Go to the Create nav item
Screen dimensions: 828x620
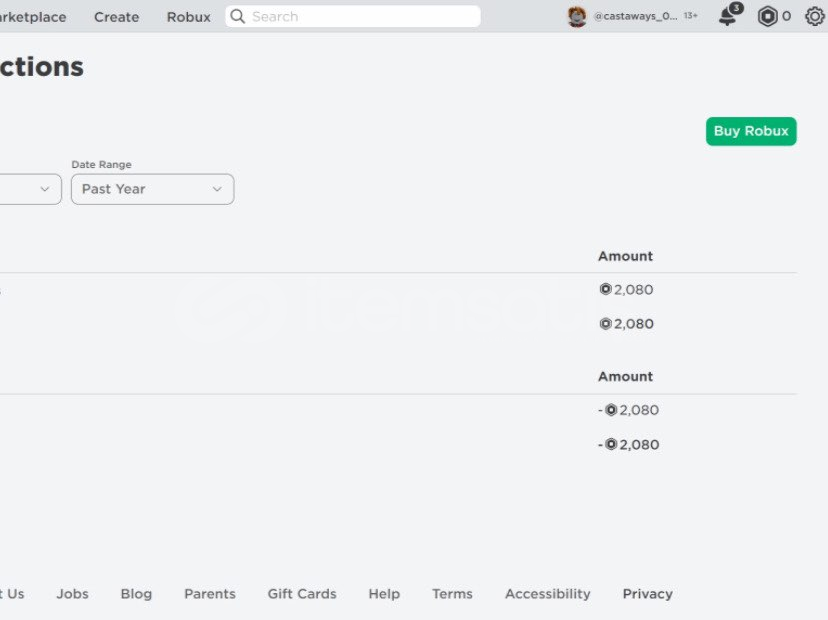117,17
